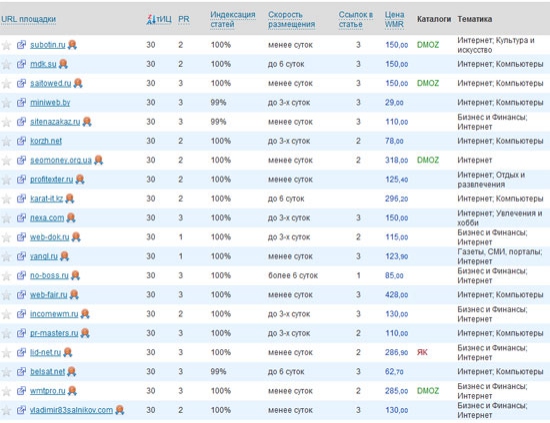The width and height of the screenshot is (550, 423).
Task: Open vladimir83salnikov.com external link icon
Action: [21, 410]
